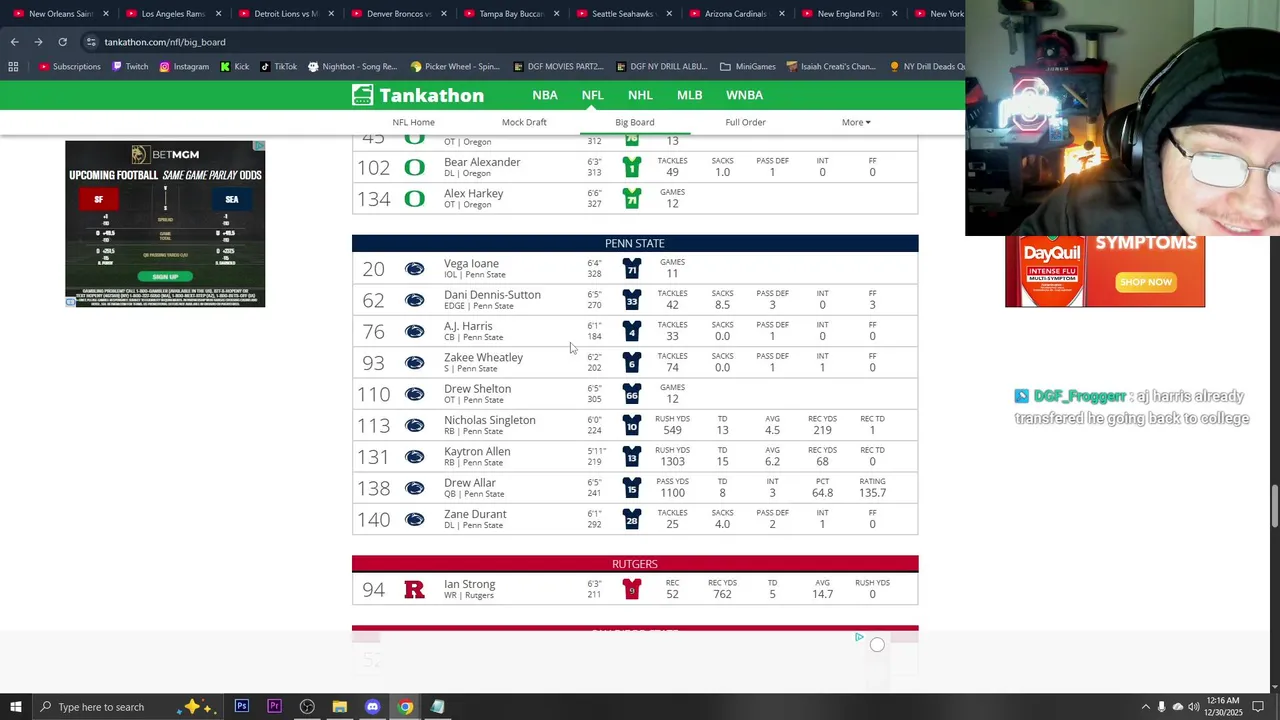Open the NFL Home tab
The width and height of the screenshot is (1280, 720).
pyautogui.click(x=413, y=122)
